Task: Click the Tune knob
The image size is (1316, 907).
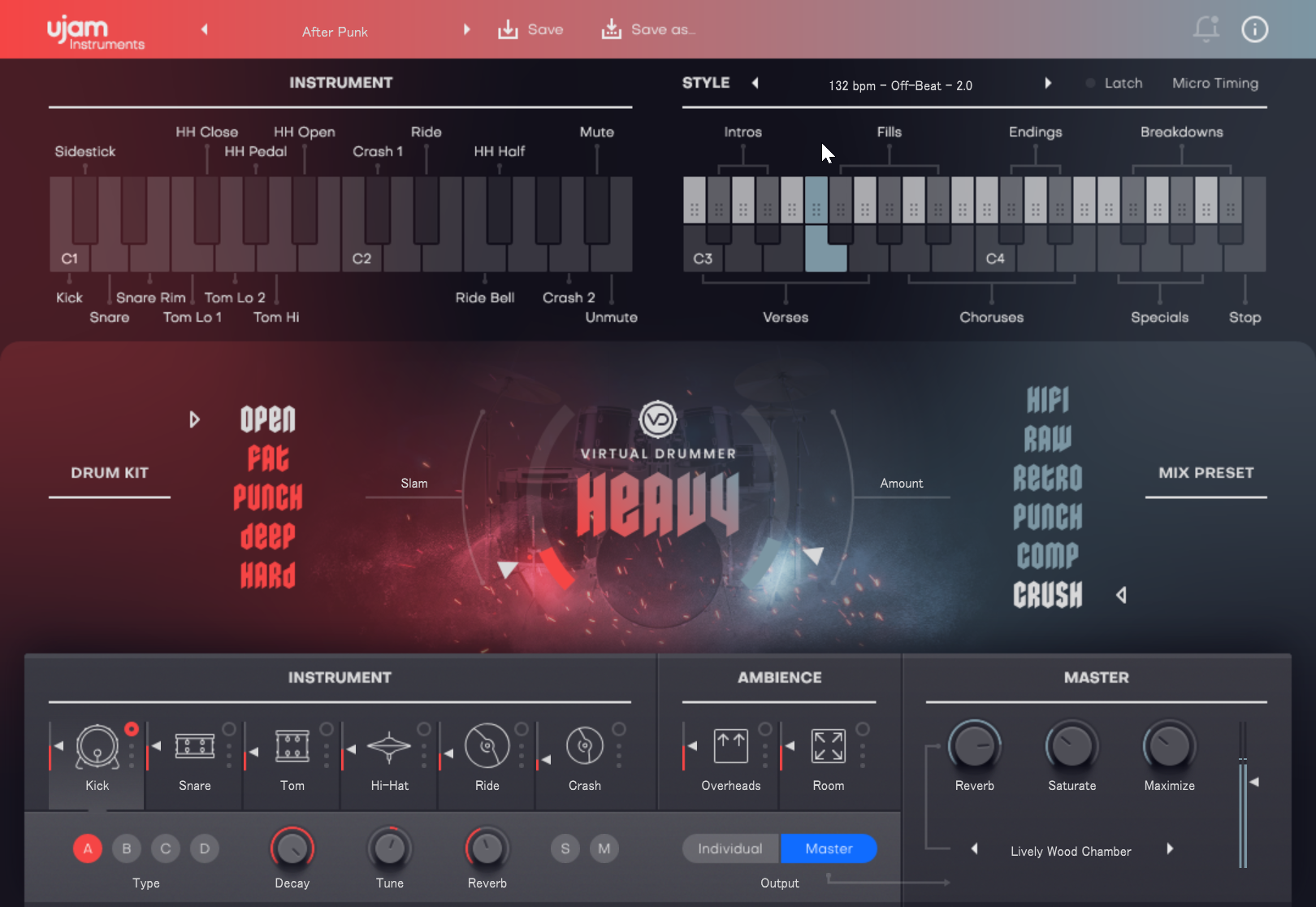Action: pos(390,848)
